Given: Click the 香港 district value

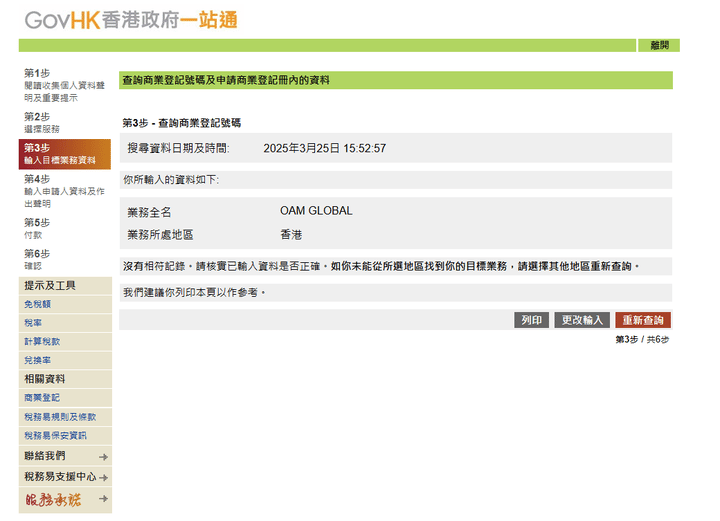Looking at the screenshot, I should [x=291, y=235].
